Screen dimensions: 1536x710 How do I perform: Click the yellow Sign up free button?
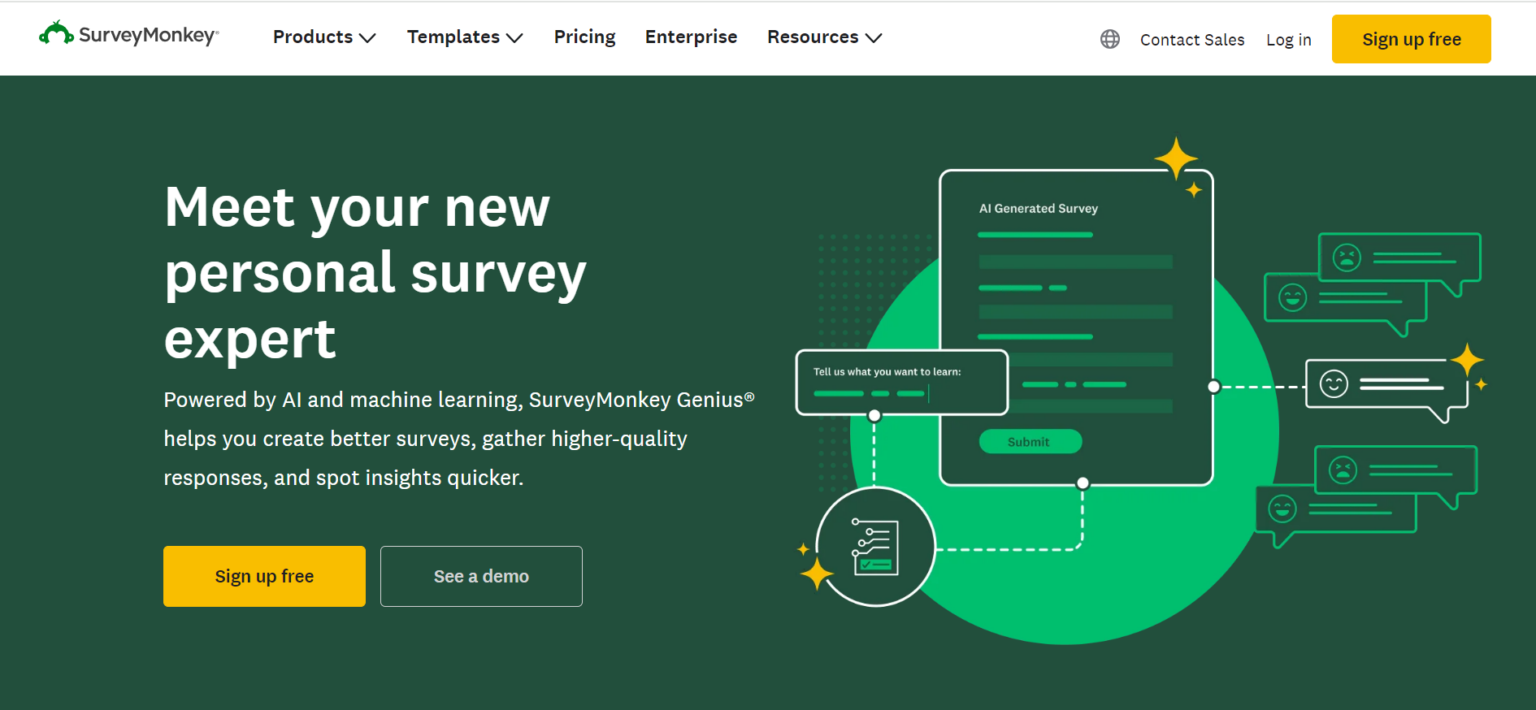(1411, 39)
